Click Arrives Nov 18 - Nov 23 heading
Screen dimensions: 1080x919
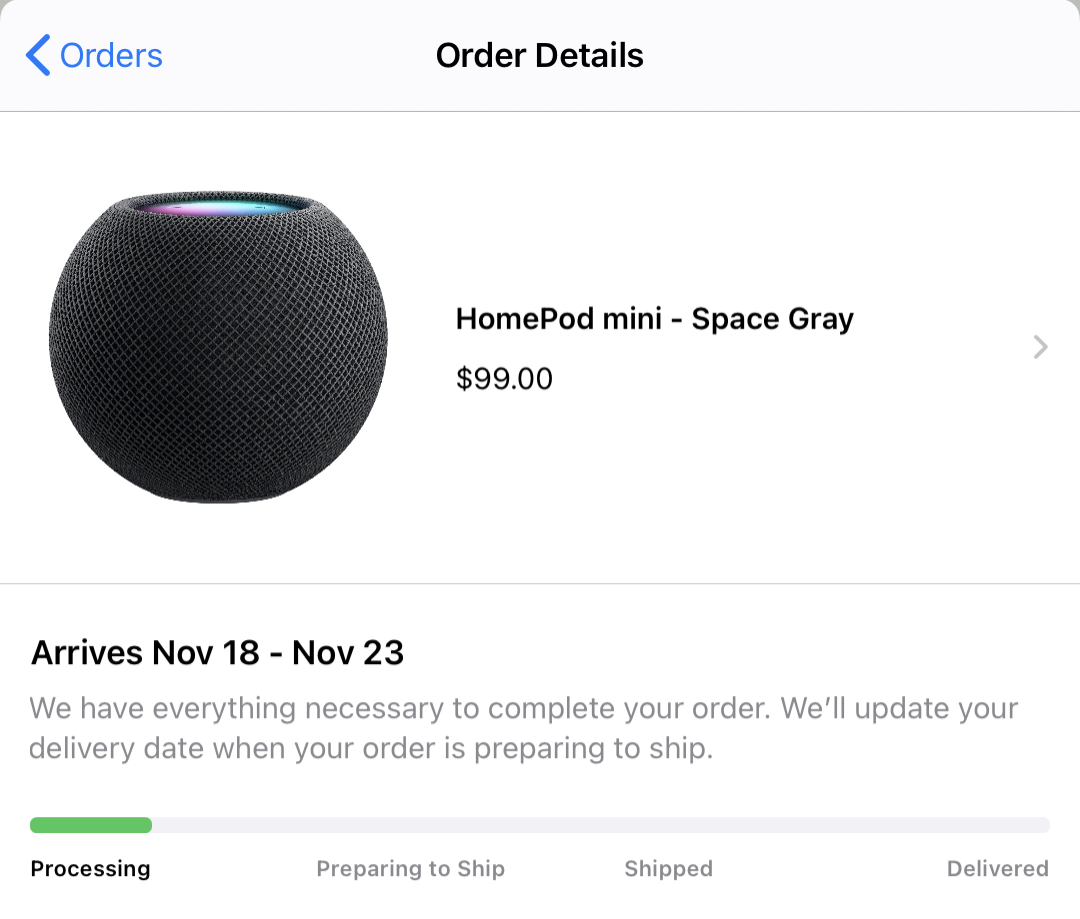pyautogui.click(x=218, y=652)
